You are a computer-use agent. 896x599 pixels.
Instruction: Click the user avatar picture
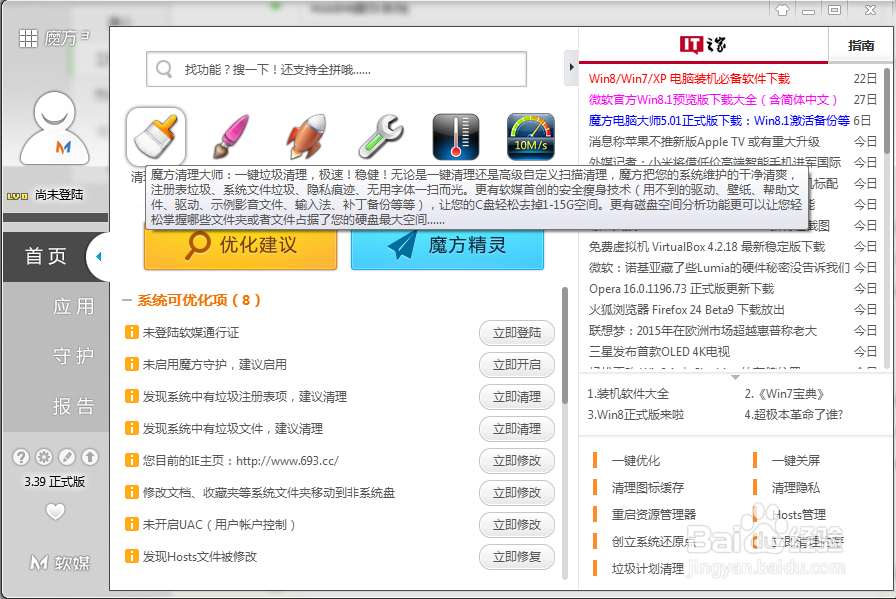[x=55, y=128]
